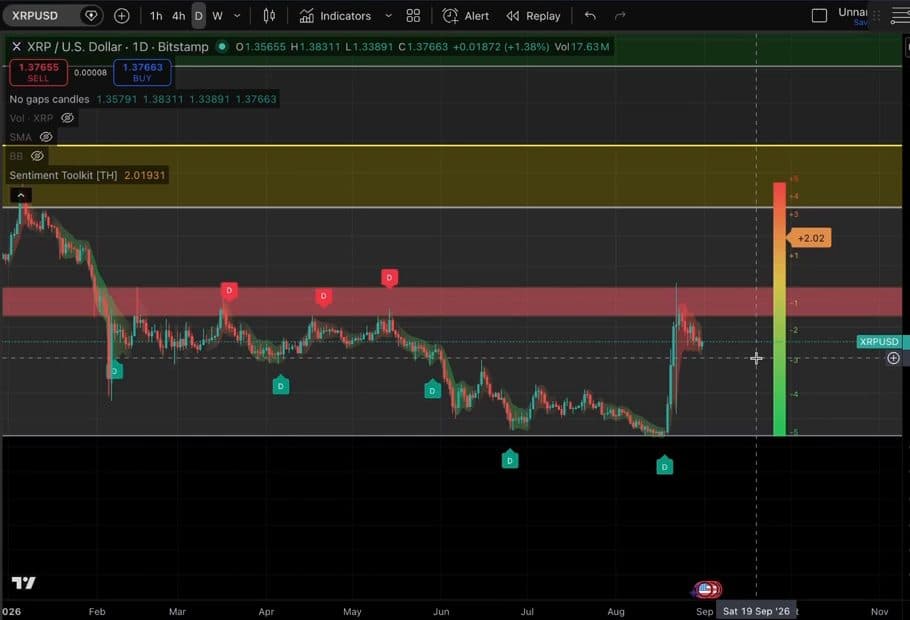910x620 pixels.
Task: Click the dotted grid icon in top bar
Action: click(x=876, y=16)
